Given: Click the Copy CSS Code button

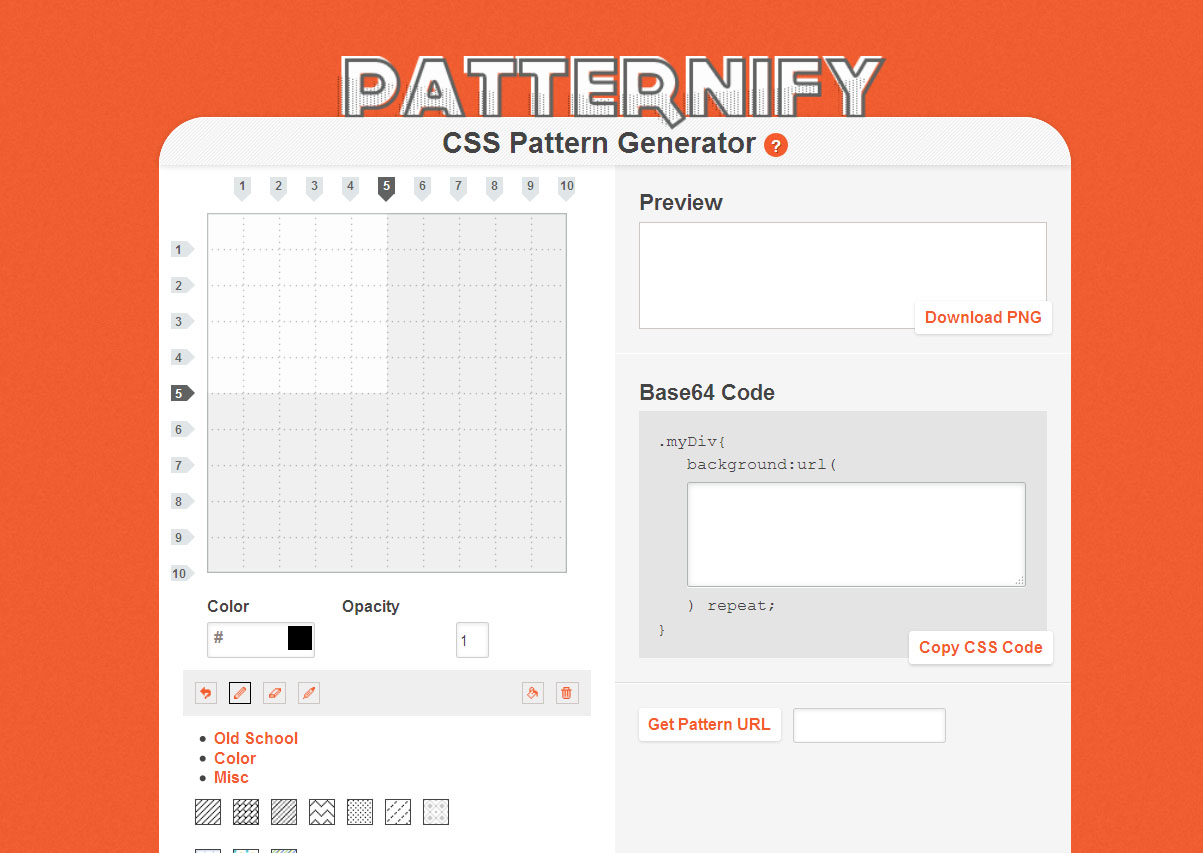Looking at the screenshot, I should (x=981, y=647).
